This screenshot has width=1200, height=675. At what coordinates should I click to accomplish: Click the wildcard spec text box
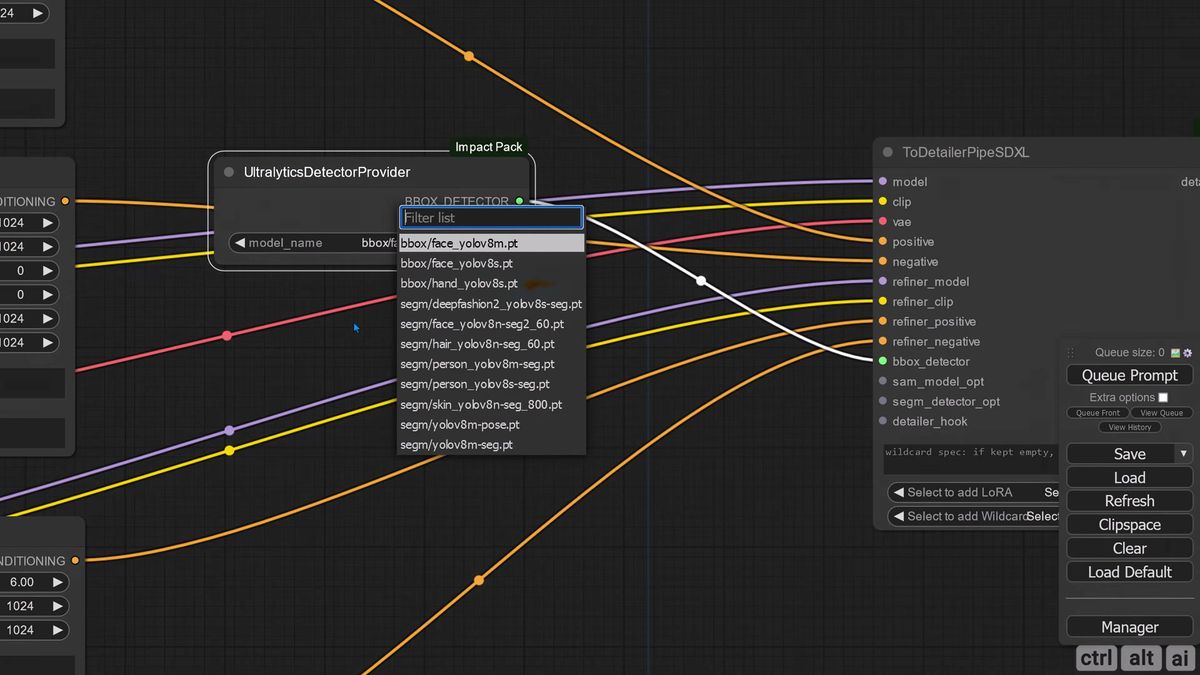[x=972, y=458]
